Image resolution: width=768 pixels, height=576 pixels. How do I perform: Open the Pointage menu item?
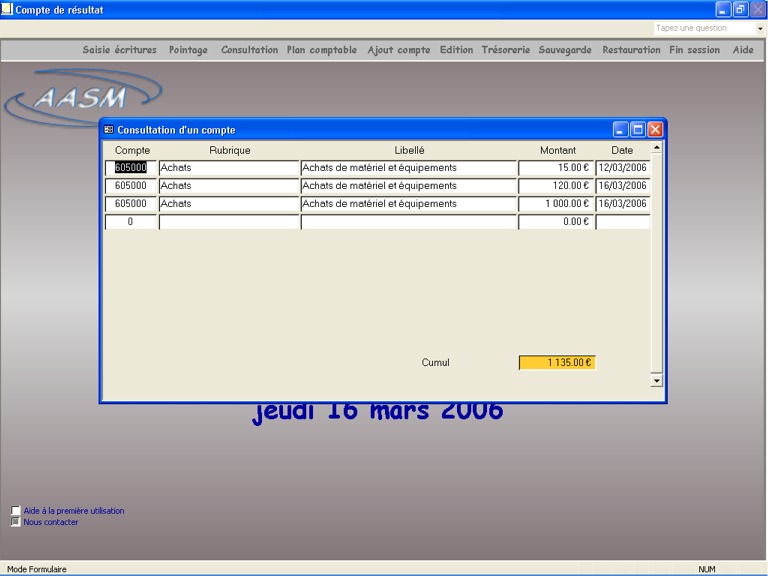click(188, 50)
